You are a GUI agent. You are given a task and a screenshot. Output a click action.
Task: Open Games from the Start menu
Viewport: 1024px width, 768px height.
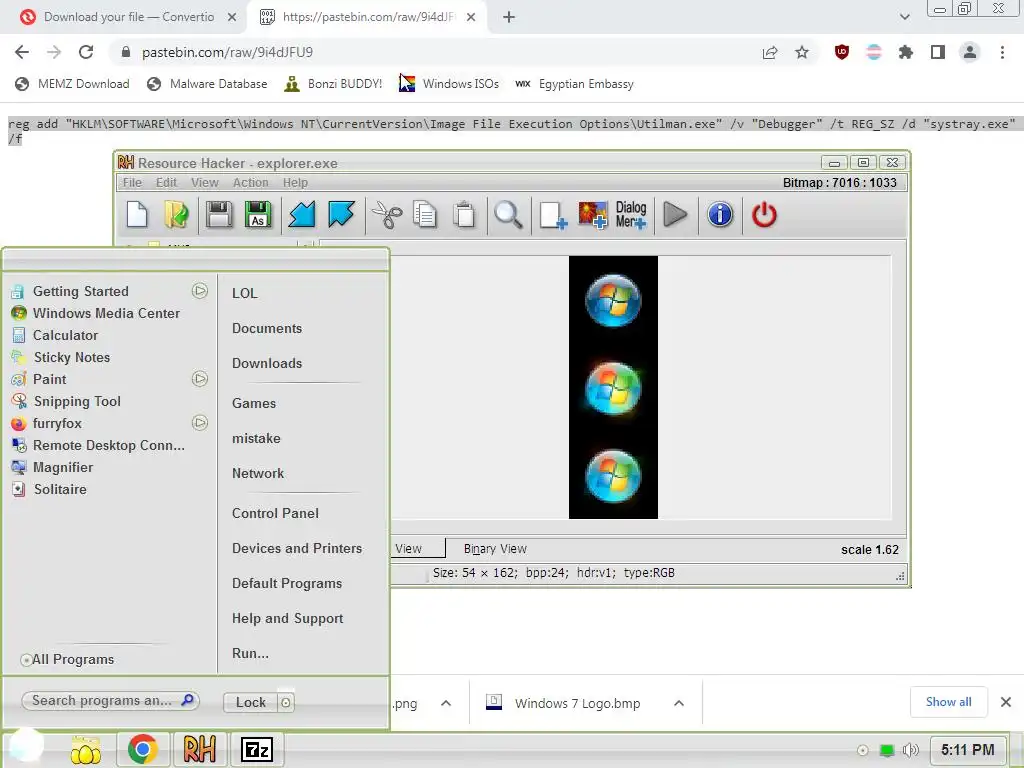pos(254,404)
